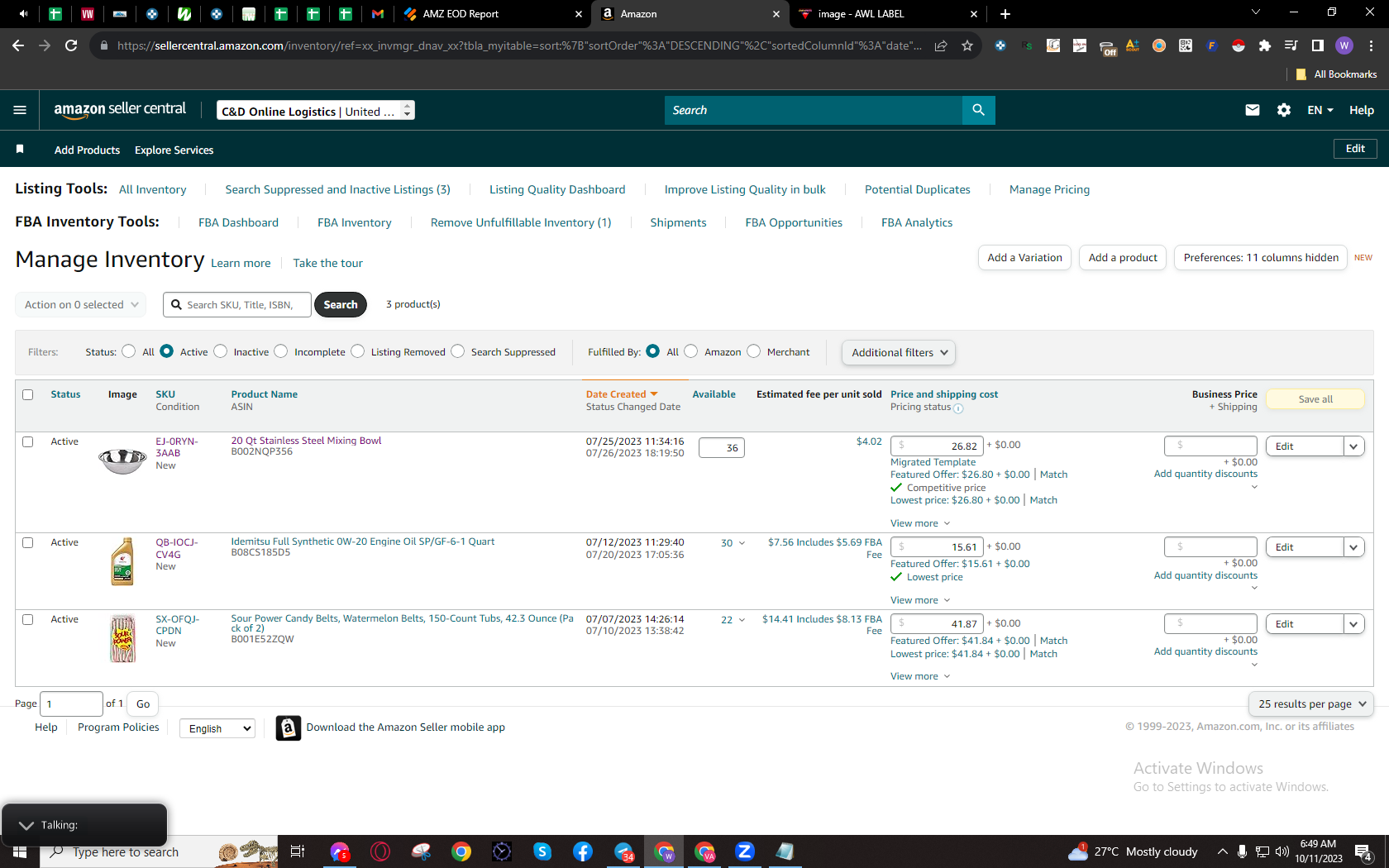The height and width of the screenshot is (868, 1389).
Task: Click the price field showing 15.61
Action: click(x=937, y=547)
